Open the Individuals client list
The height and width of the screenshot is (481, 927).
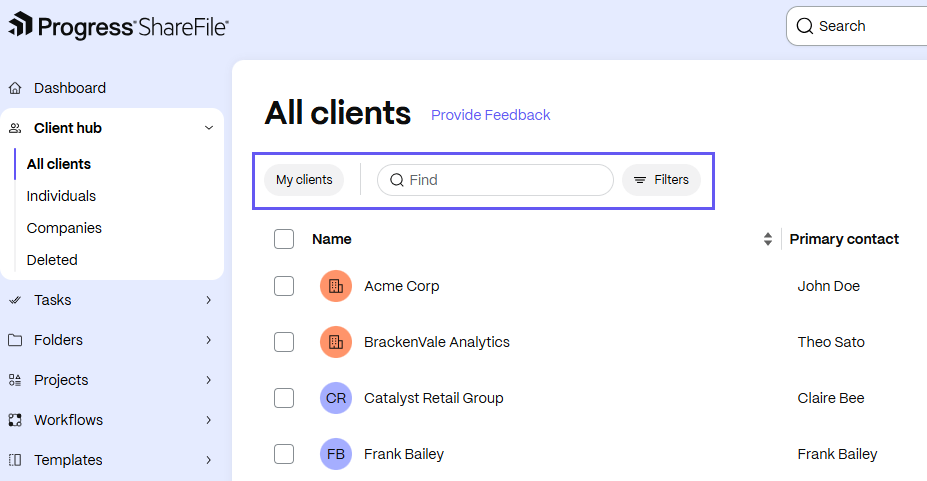click(x=61, y=196)
